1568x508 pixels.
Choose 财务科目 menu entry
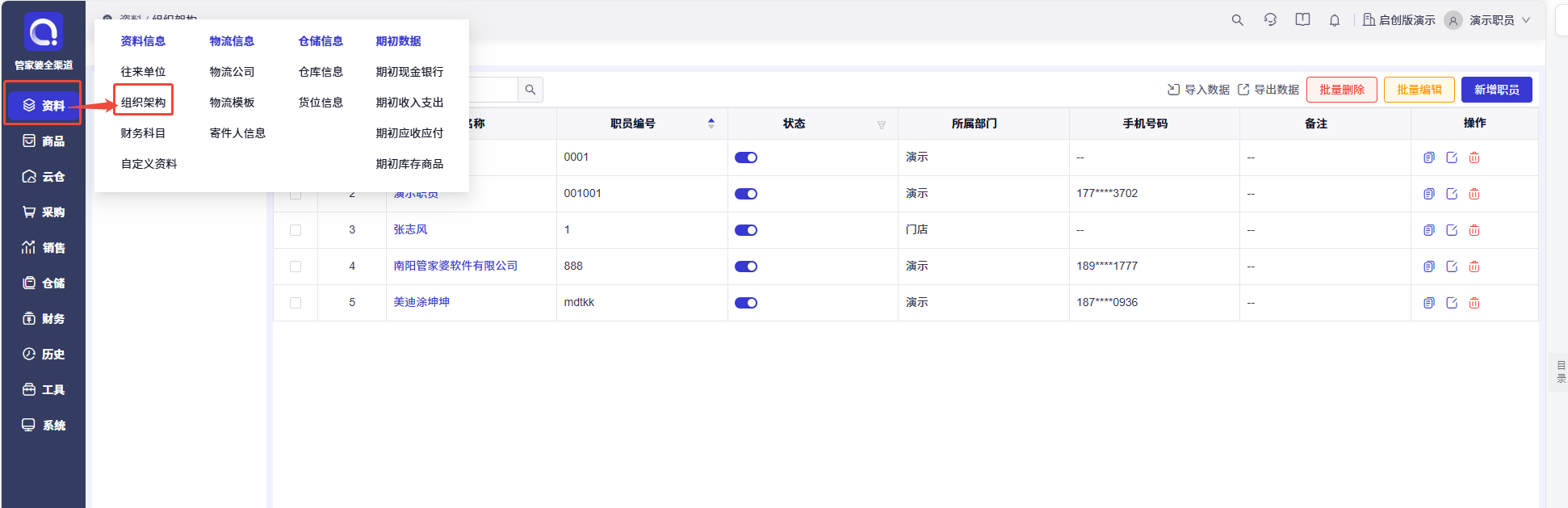coord(143,133)
